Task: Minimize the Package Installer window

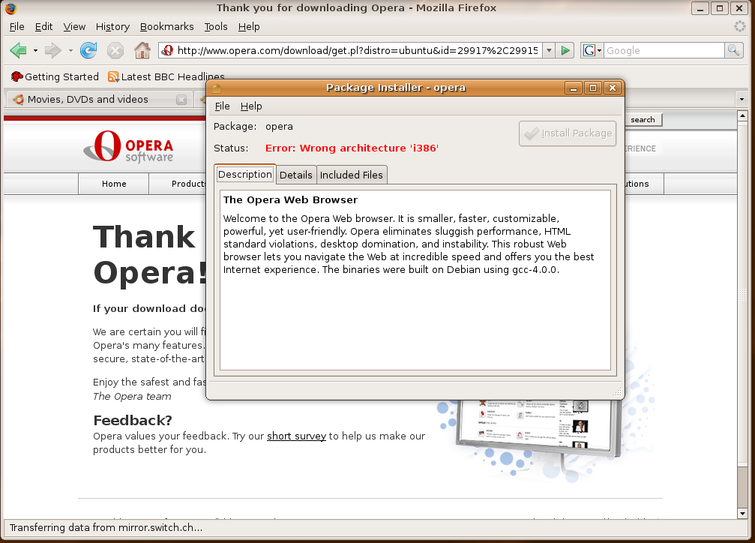Action: 573,88
